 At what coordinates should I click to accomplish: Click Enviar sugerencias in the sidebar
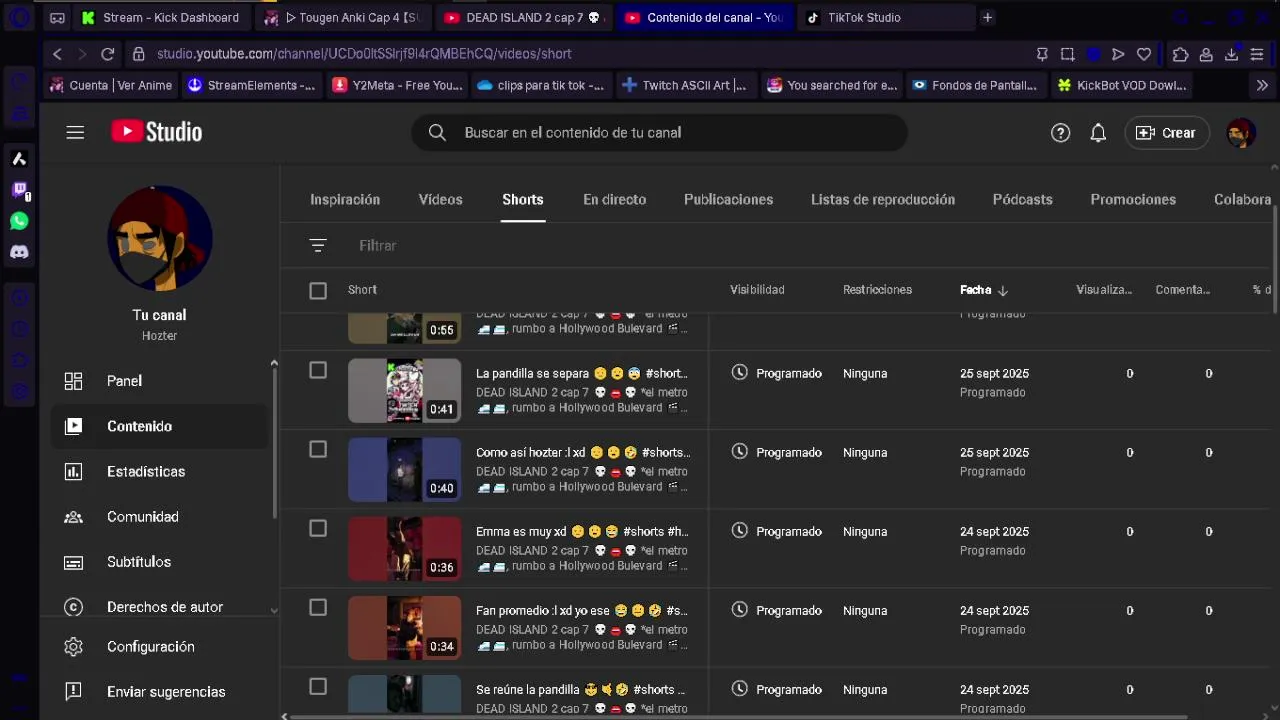click(x=160, y=692)
